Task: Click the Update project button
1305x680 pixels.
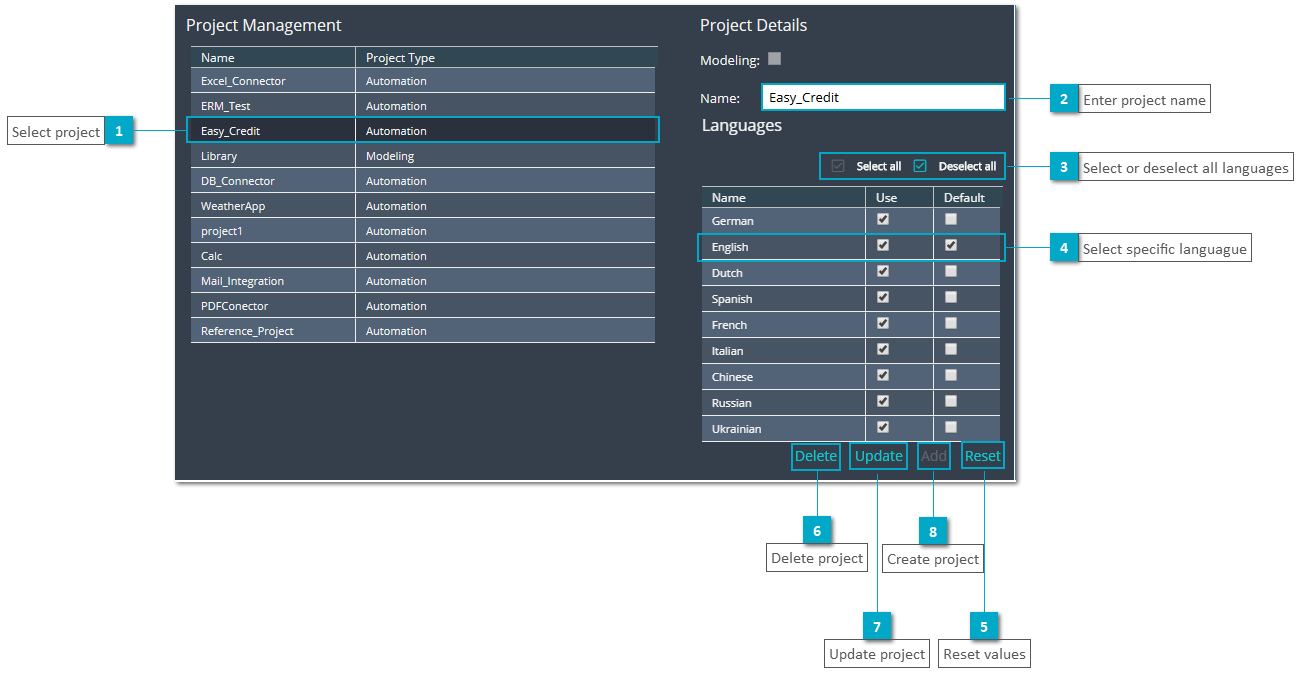Action: click(x=879, y=456)
